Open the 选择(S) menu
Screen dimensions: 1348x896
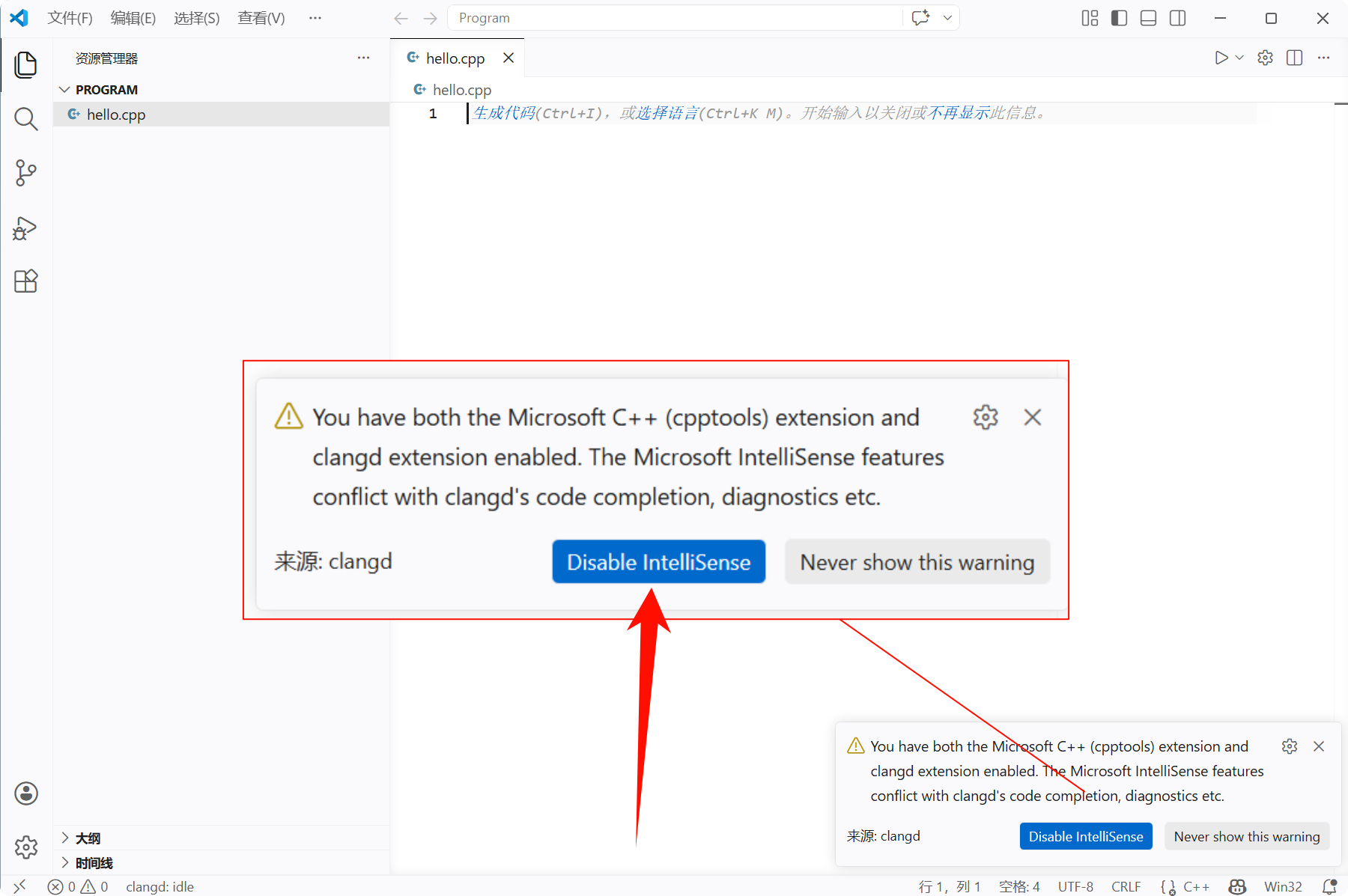[197, 18]
